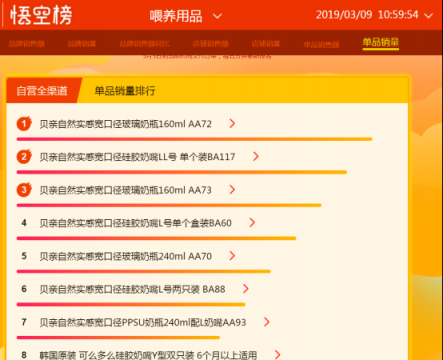Open product 硅胶奶嘴LL号 单个装BA117
The width and height of the screenshot is (443, 360).
(137, 157)
